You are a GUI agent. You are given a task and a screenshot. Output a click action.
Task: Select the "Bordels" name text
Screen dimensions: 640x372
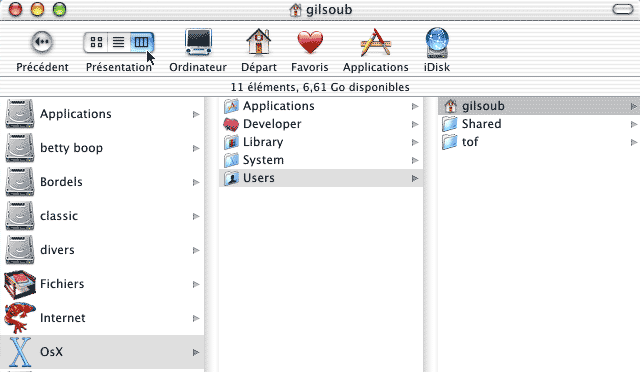[61, 182]
